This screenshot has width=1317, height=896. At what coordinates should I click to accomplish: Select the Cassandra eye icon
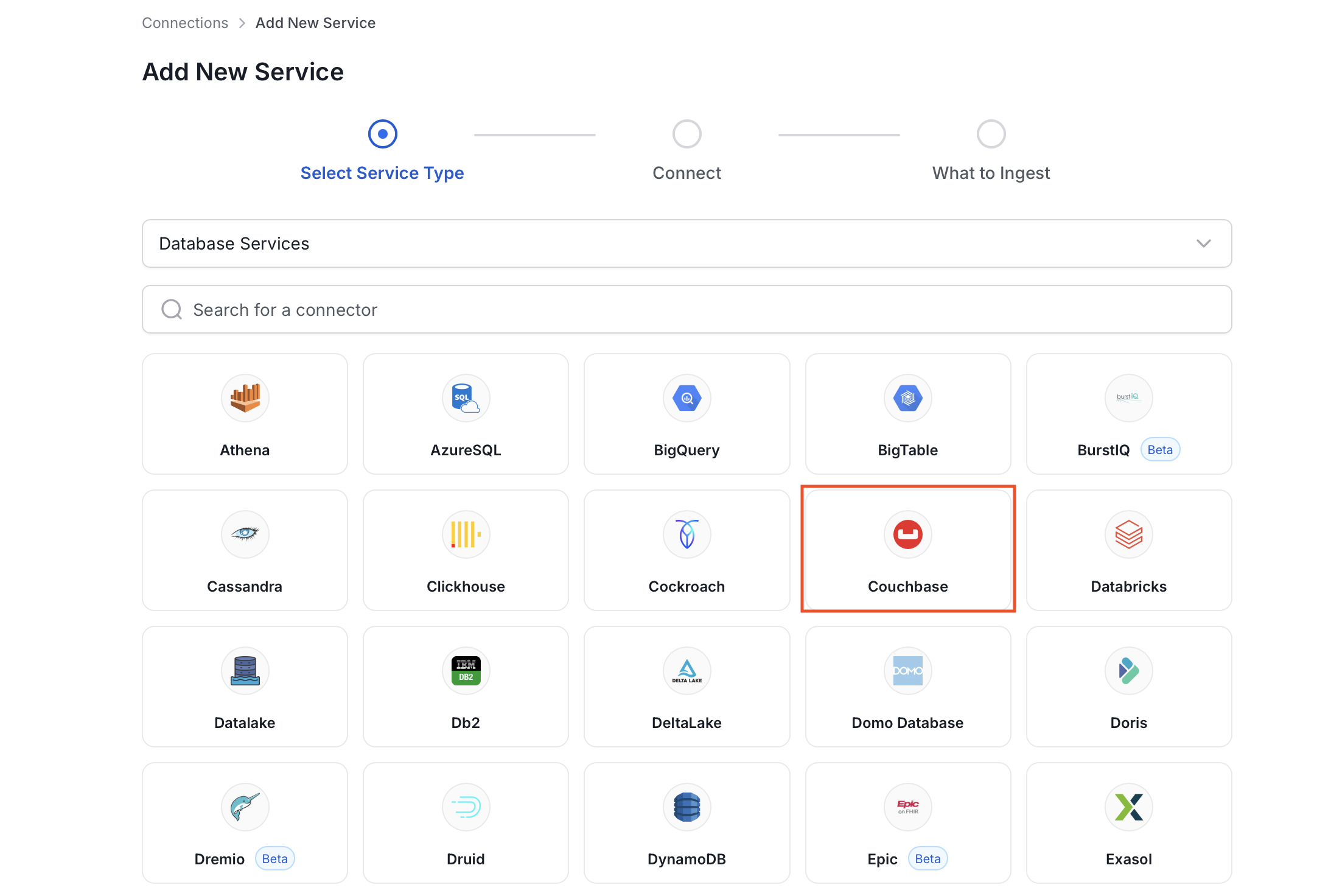tap(245, 534)
